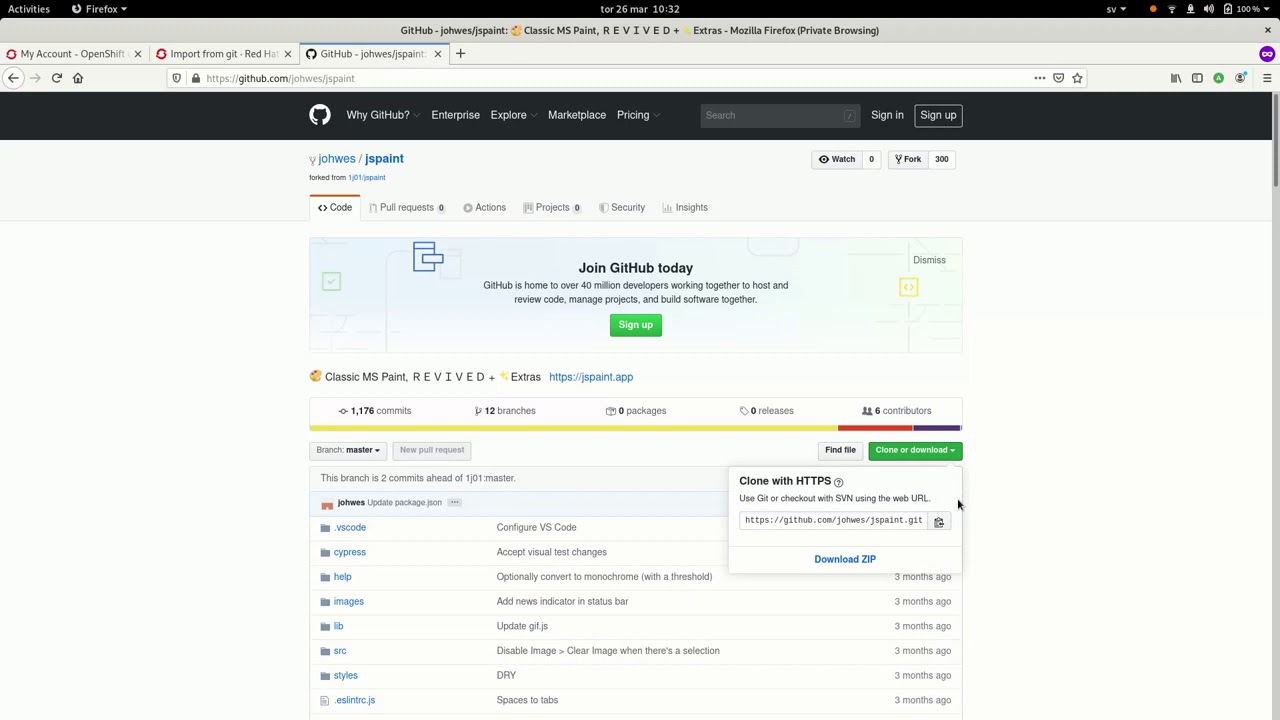Click the johwes avatar in commit row
Image resolution: width=1280 pixels, height=720 pixels.
click(x=327, y=503)
